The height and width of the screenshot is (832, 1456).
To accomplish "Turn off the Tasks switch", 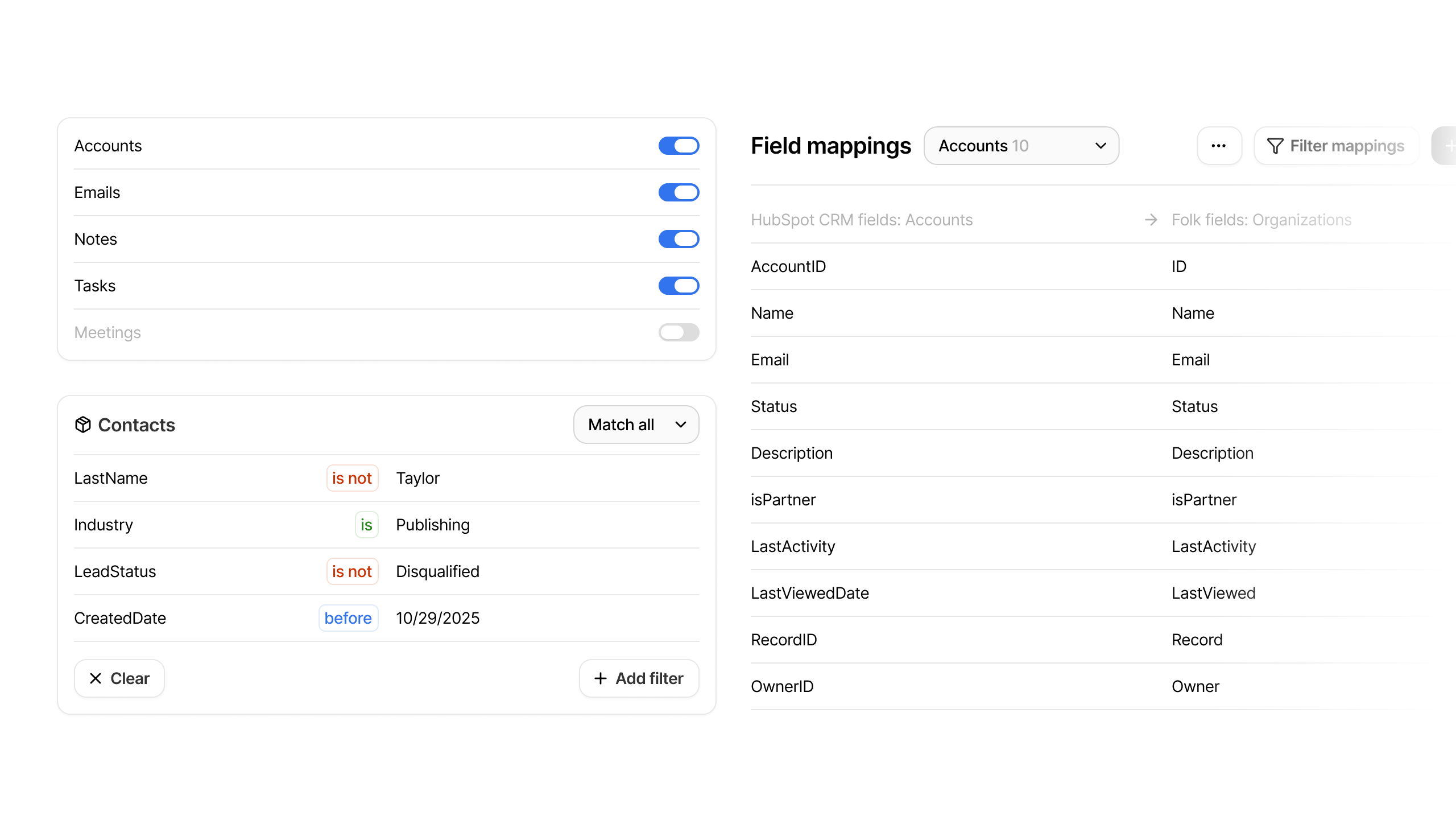I will coord(679,286).
